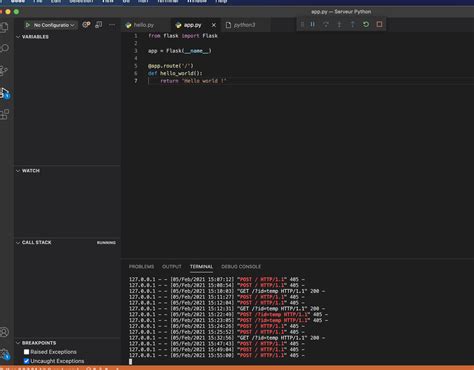Close the app.py editor tab
The height and width of the screenshot is (370, 474).
(214, 25)
